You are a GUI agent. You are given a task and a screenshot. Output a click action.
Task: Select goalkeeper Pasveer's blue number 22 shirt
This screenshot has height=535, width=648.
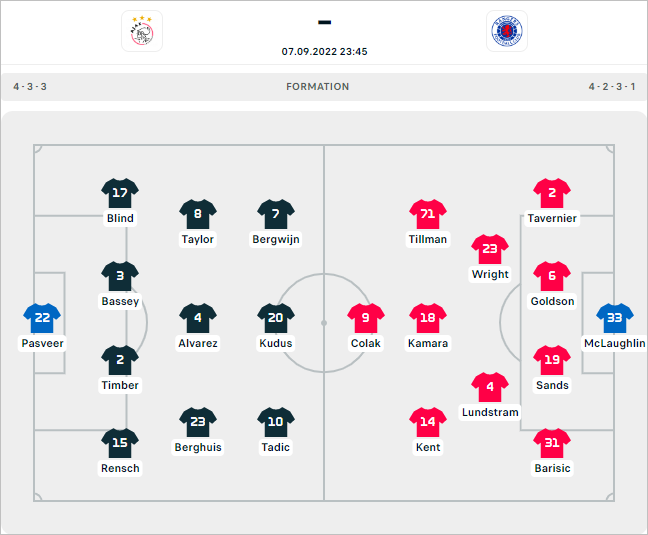(x=42, y=318)
